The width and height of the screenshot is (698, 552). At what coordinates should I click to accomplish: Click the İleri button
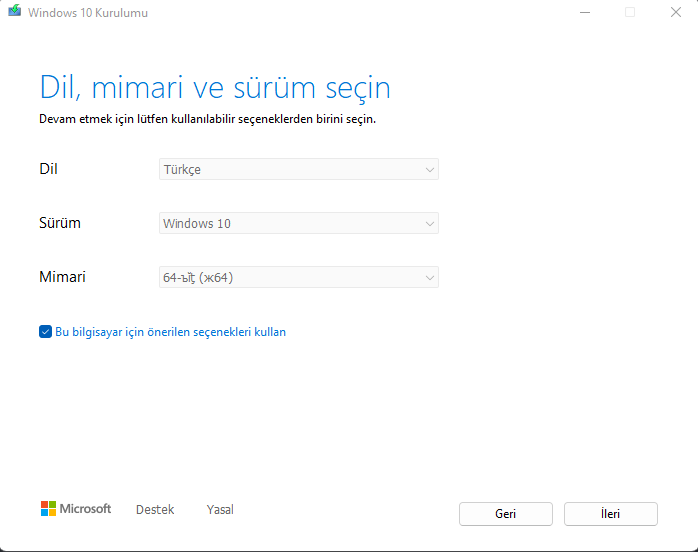coord(611,514)
